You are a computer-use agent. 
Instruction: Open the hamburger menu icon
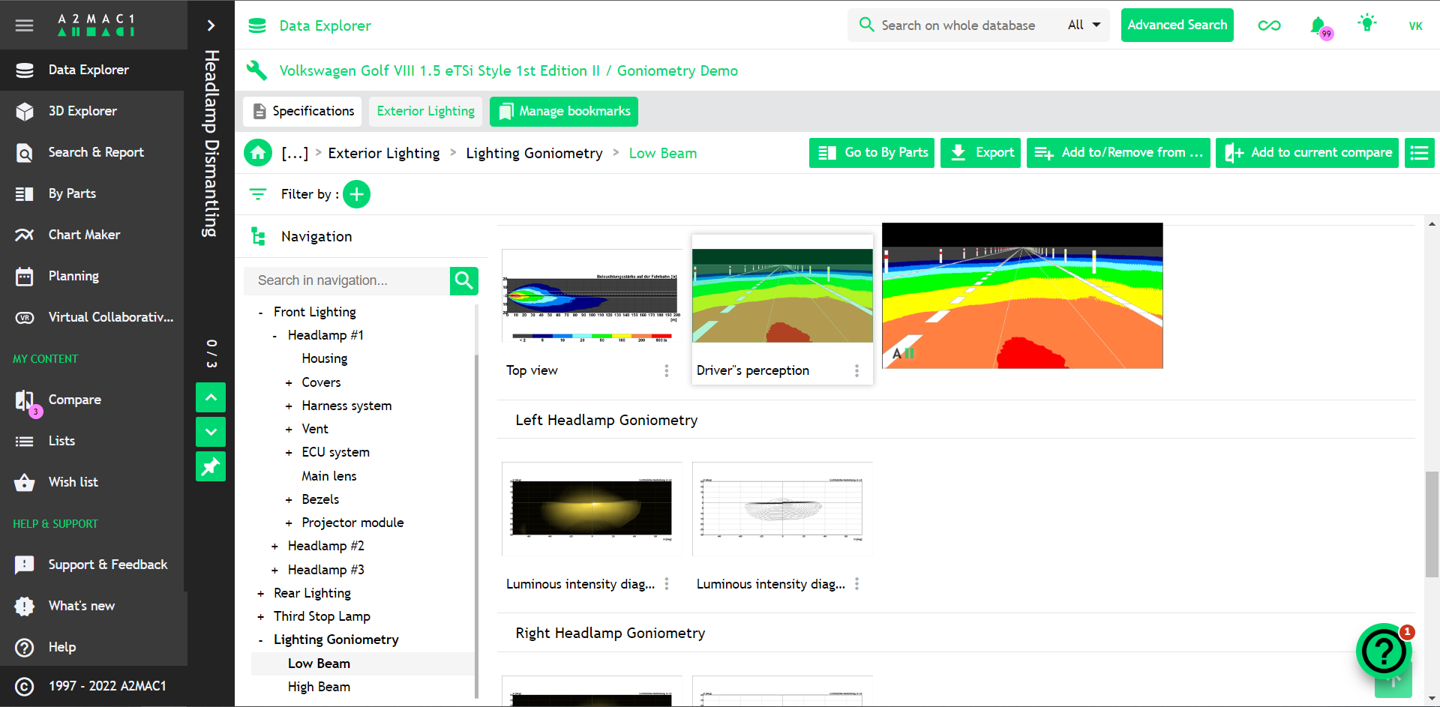pos(24,25)
